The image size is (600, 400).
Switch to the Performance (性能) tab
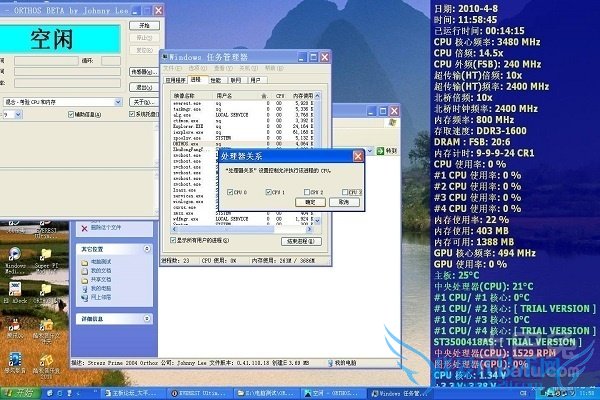216,79
